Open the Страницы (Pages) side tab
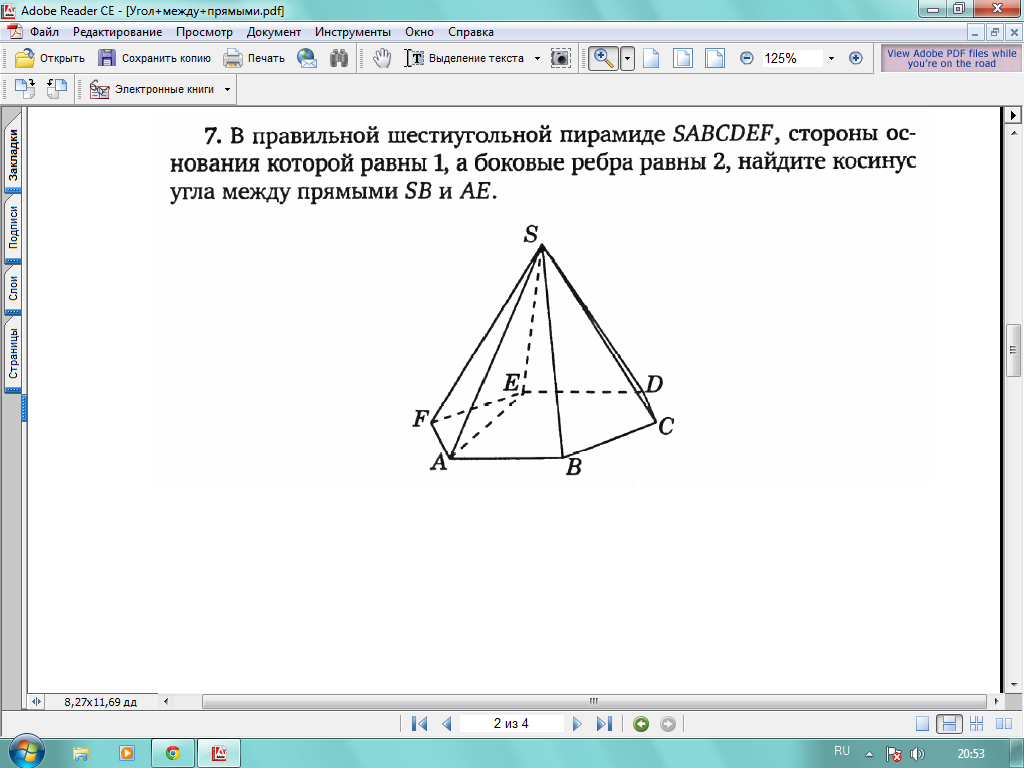This screenshot has height=768, width=1024. click(13, 354)
